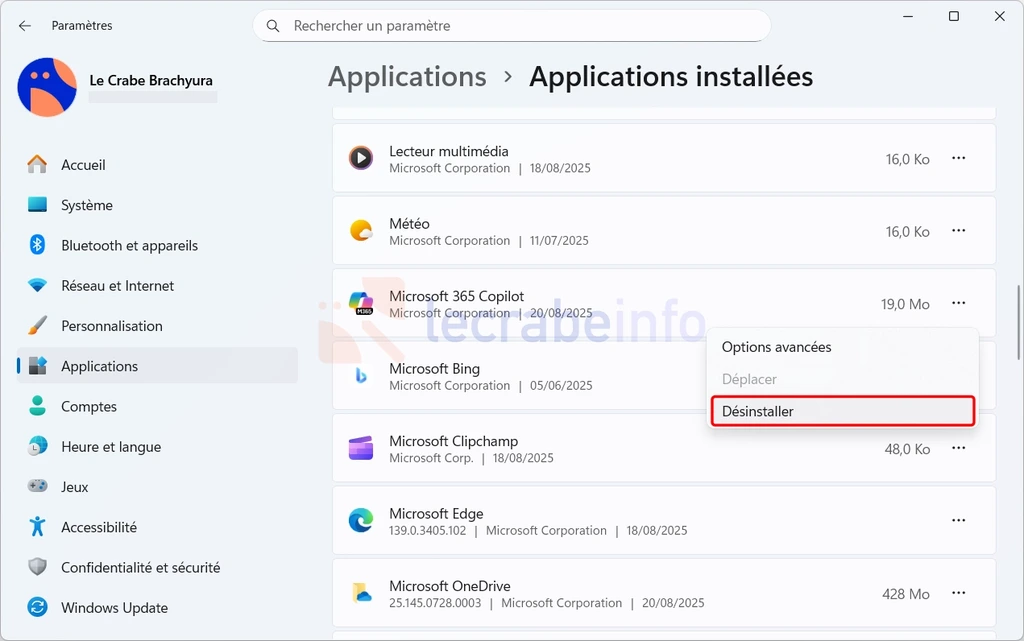Click the Microsoft 365 Copilot icon

click(x=360, y=304)
